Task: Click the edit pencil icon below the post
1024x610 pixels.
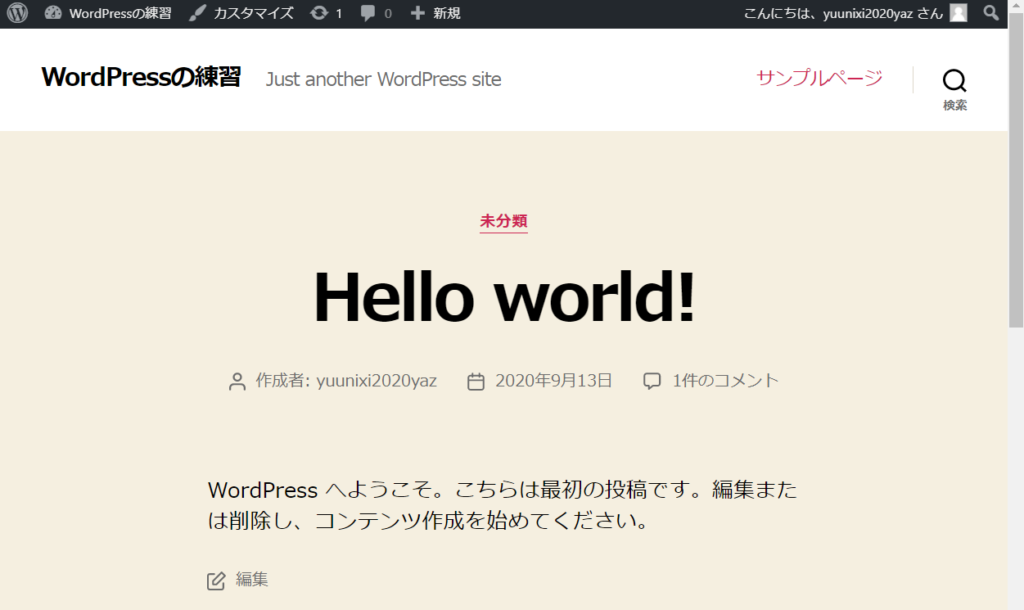Action: [x=216, y=581]
